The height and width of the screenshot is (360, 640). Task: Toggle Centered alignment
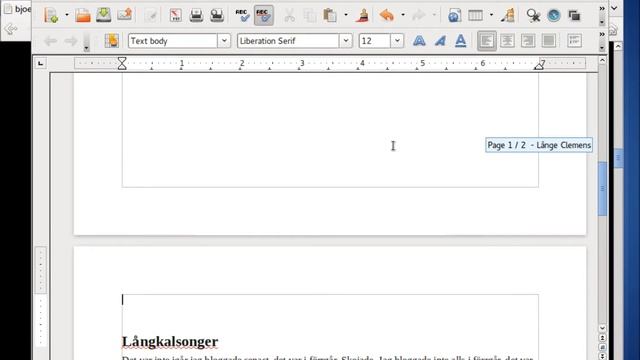507,41
